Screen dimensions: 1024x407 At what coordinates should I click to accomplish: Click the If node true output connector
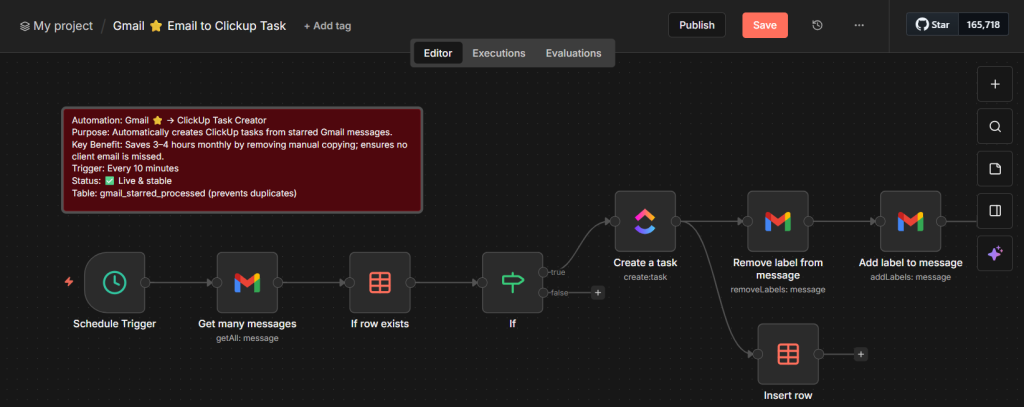click(543, 272)
